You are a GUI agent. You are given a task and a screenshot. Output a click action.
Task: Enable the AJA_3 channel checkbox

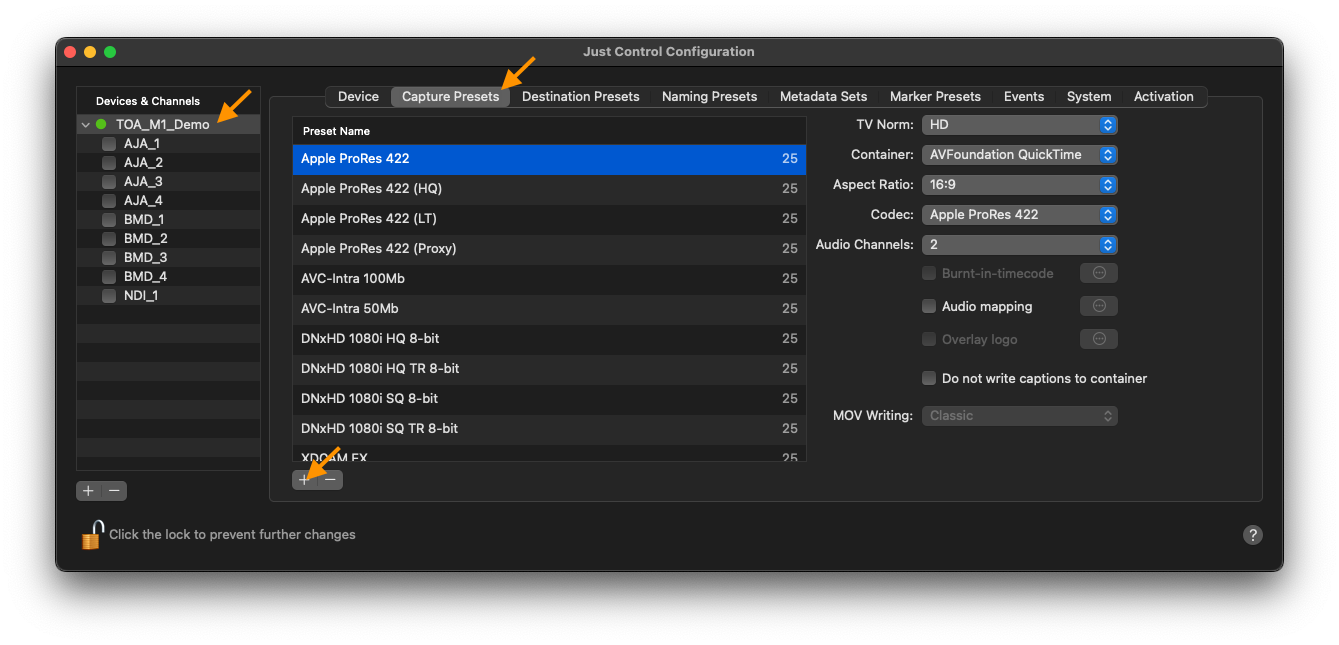109,182
